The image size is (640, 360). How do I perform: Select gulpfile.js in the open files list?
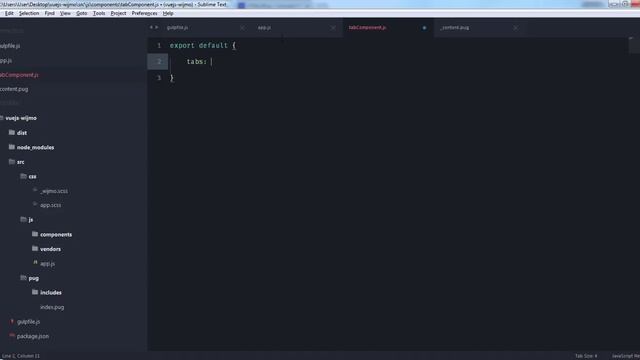pyautogui.click(x=10, y=46)
